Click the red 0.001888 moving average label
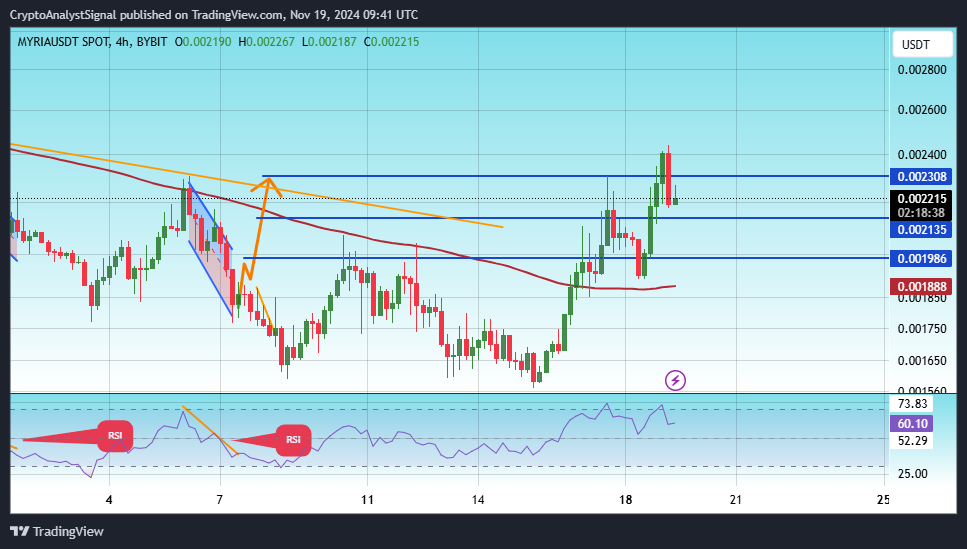Viewport: 967px width, 549px height. click(x=921, y=286)
